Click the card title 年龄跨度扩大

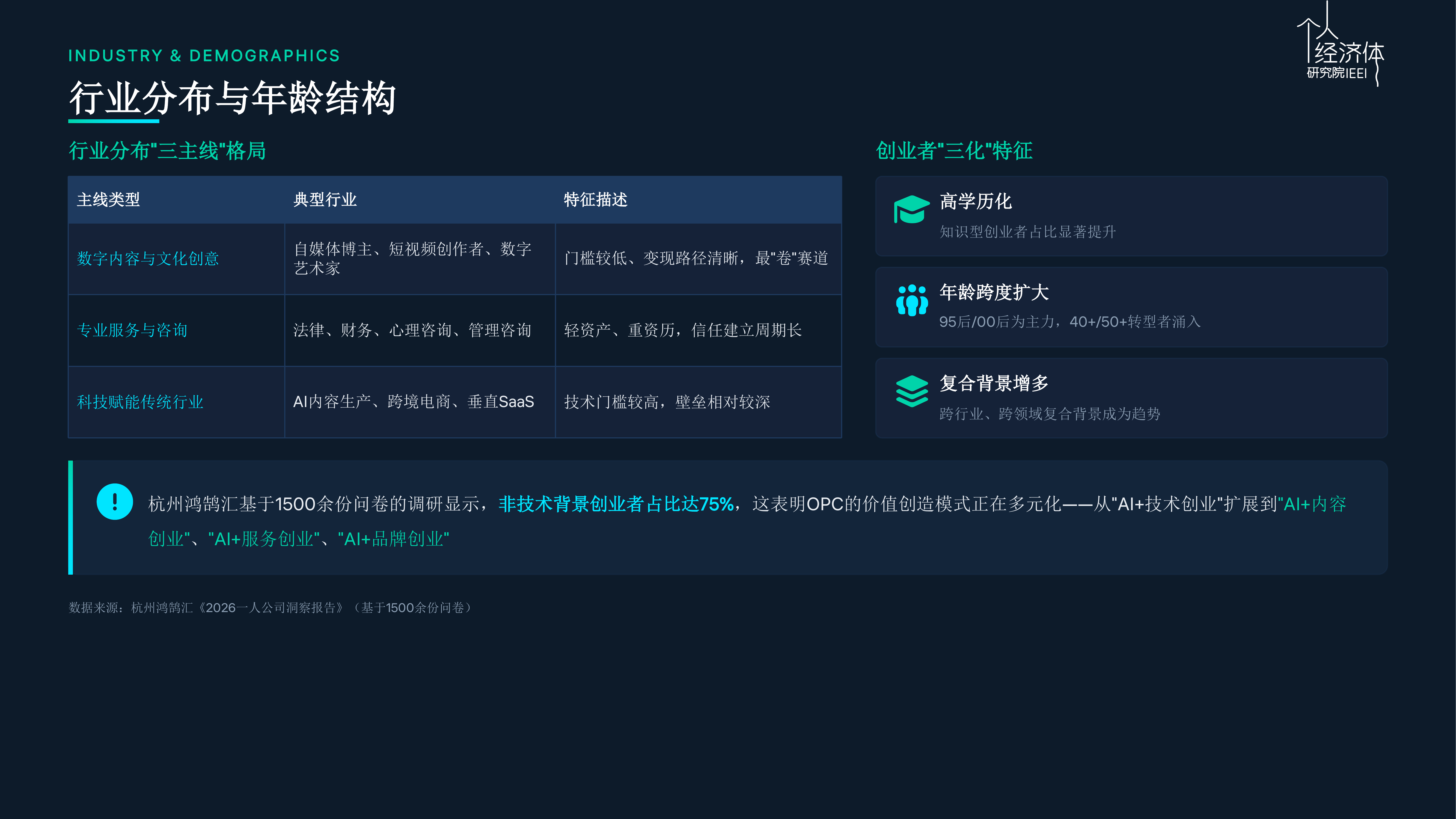994,292
